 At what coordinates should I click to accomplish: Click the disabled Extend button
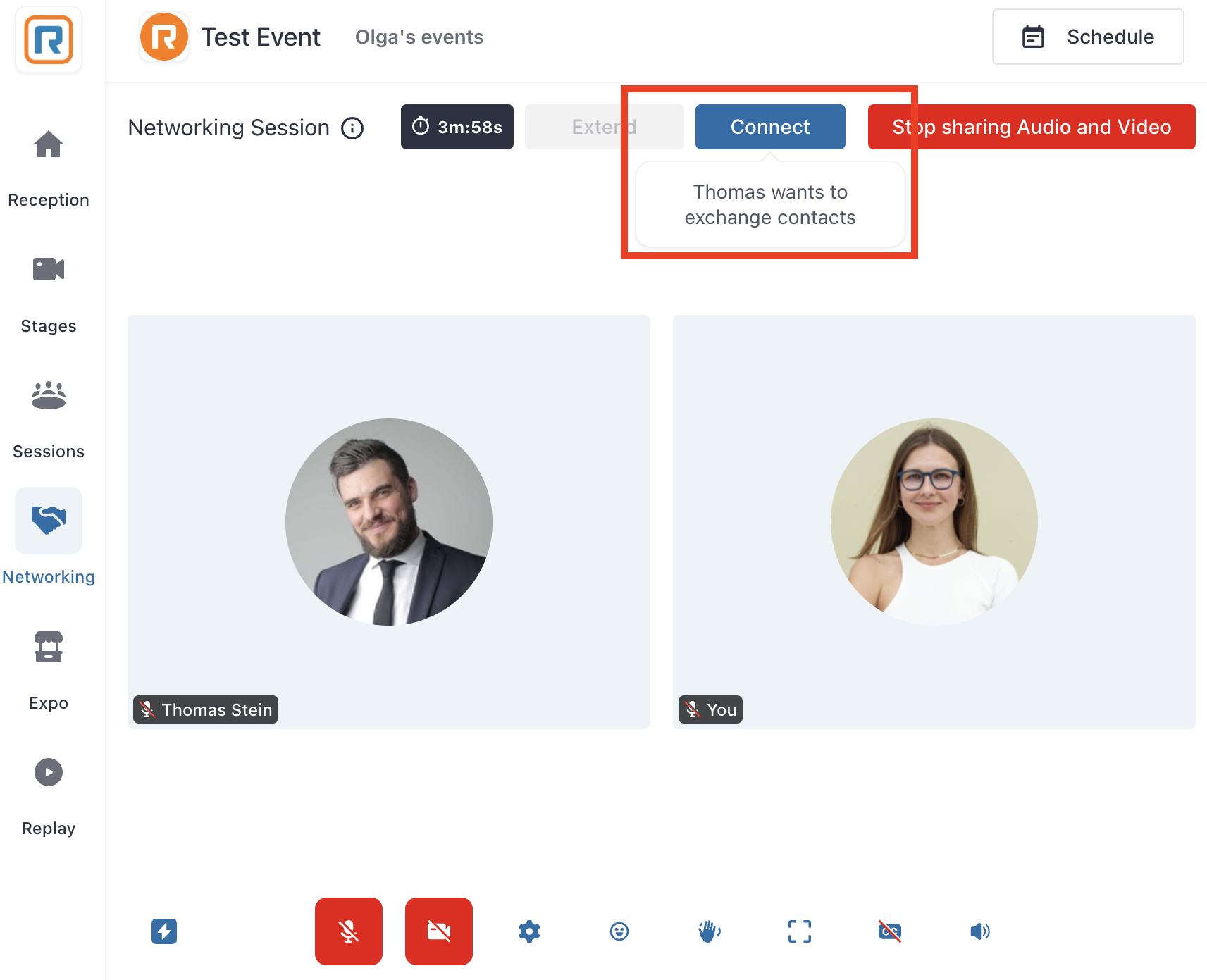pyautogui.click(x=605, y=127)
